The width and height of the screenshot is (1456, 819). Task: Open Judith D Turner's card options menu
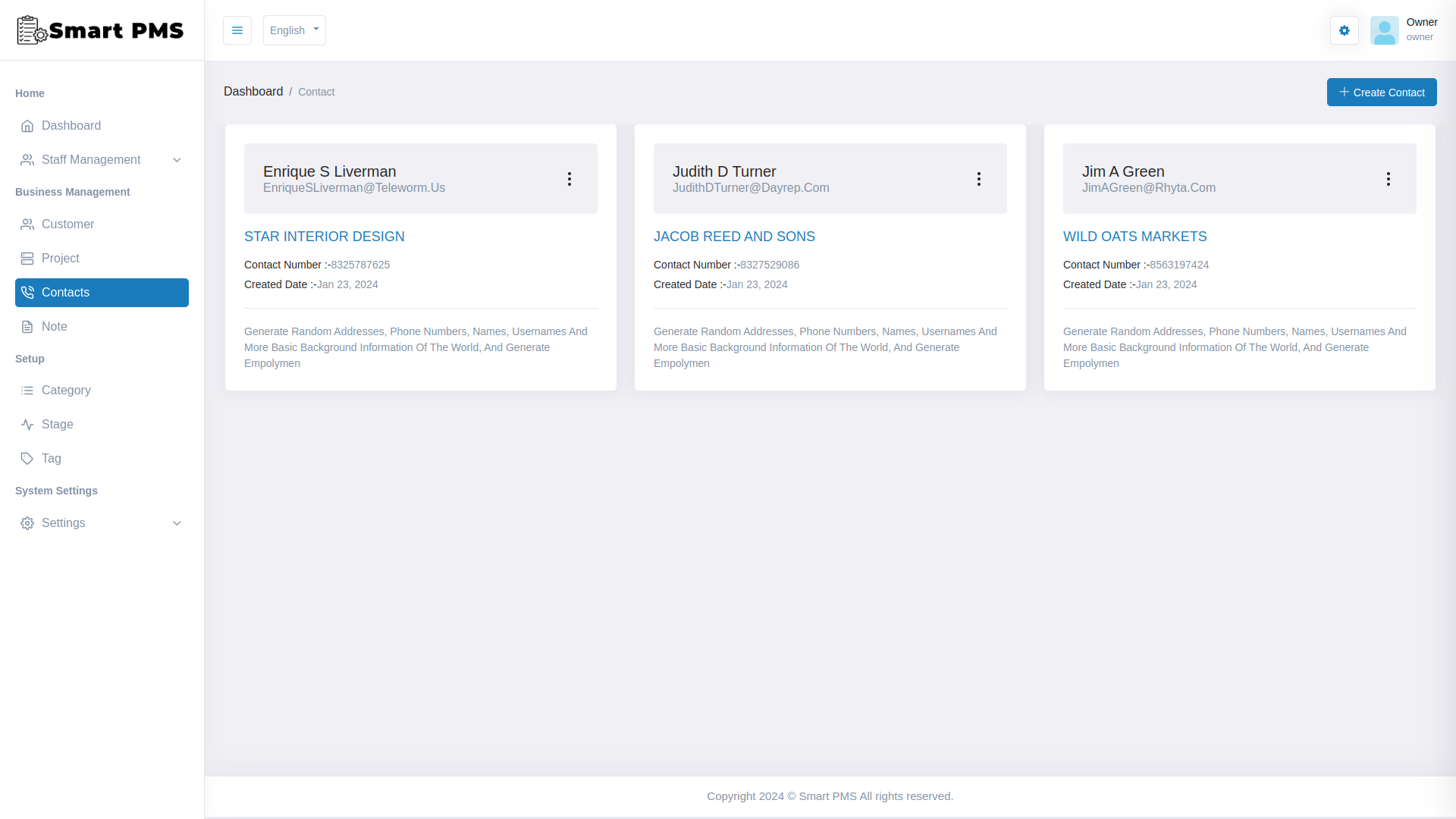(x=979, y=178)
